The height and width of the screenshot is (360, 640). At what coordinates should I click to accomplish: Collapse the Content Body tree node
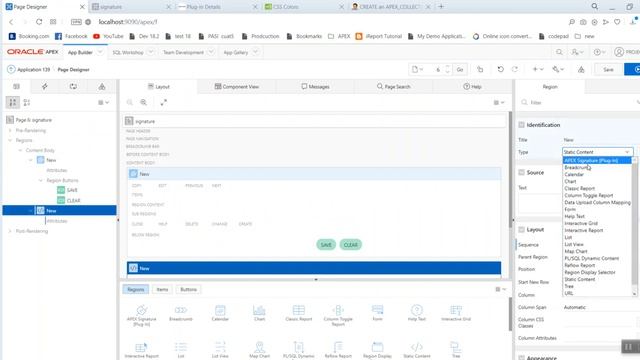[x=20, y=150]
